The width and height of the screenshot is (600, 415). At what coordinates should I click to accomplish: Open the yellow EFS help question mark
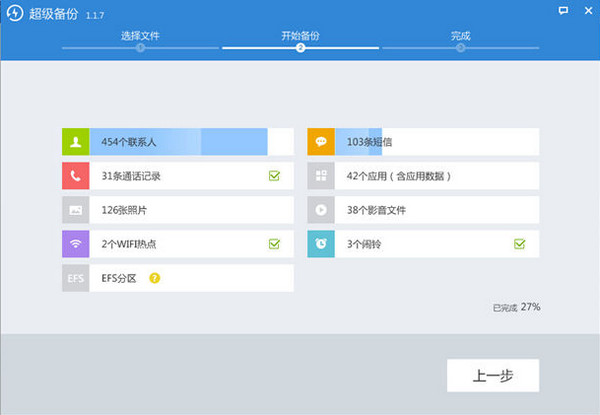point(155,278)
